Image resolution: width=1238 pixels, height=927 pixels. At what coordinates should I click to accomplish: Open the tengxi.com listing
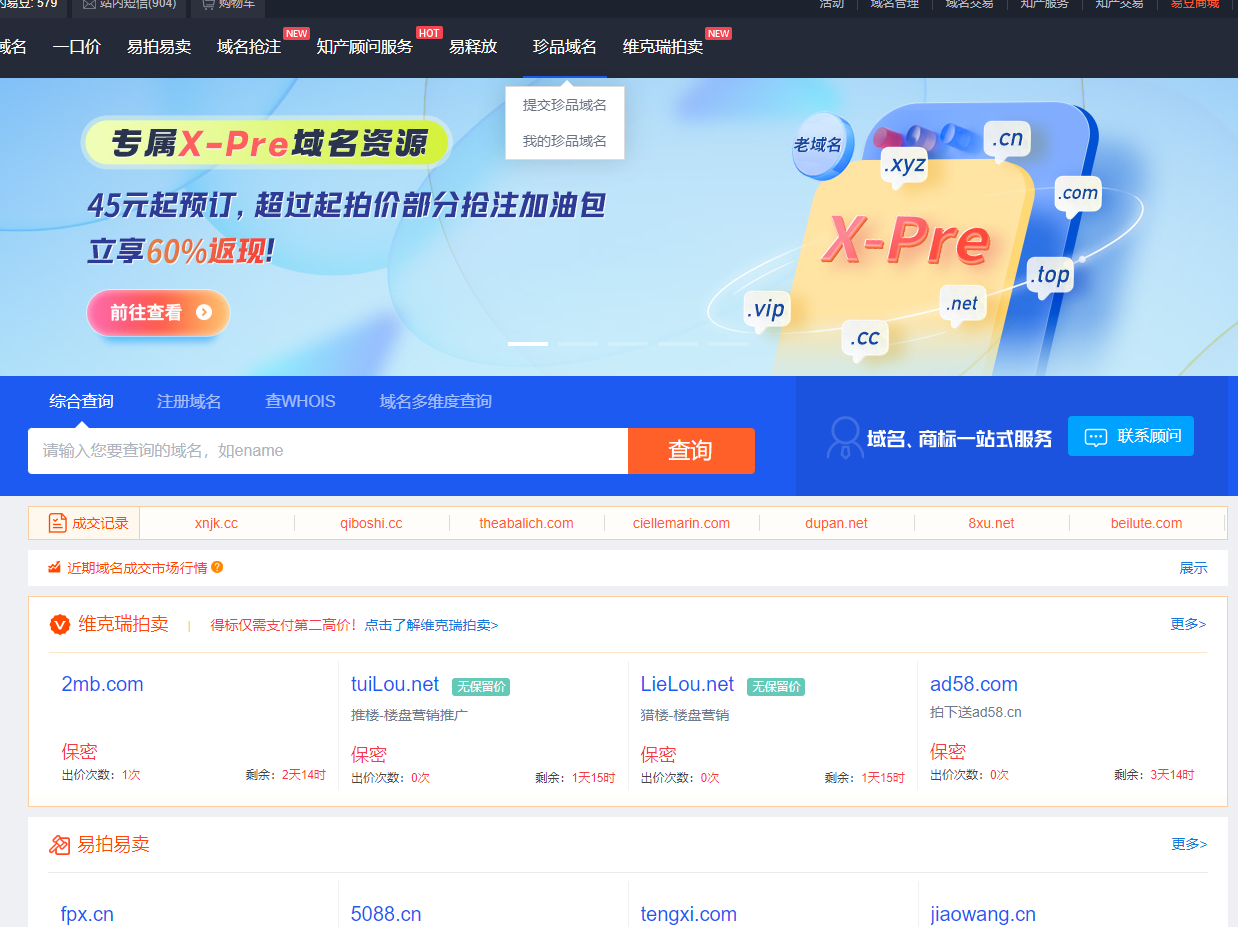(689, 914)
